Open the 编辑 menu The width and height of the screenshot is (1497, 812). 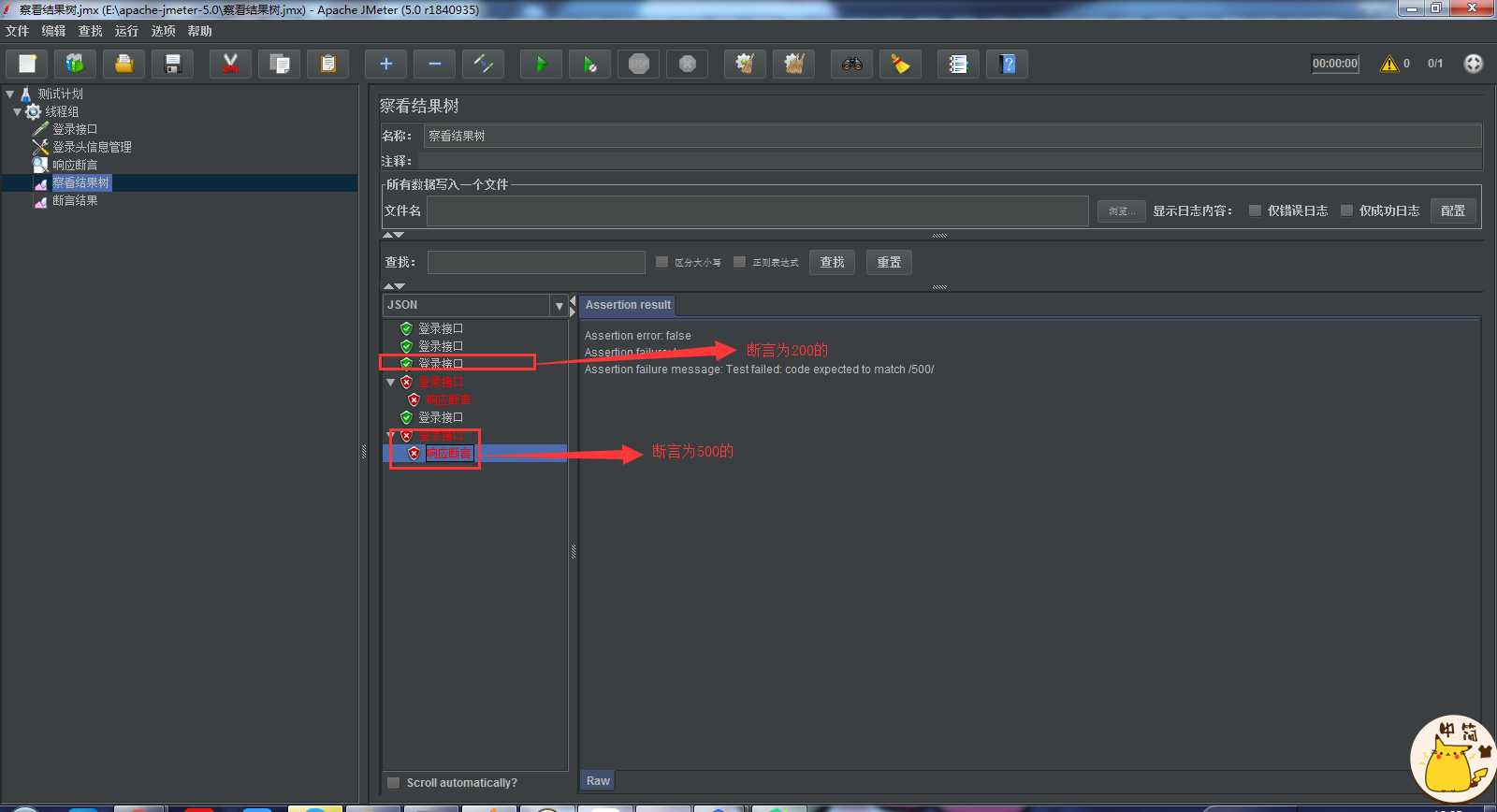point(53,31)
